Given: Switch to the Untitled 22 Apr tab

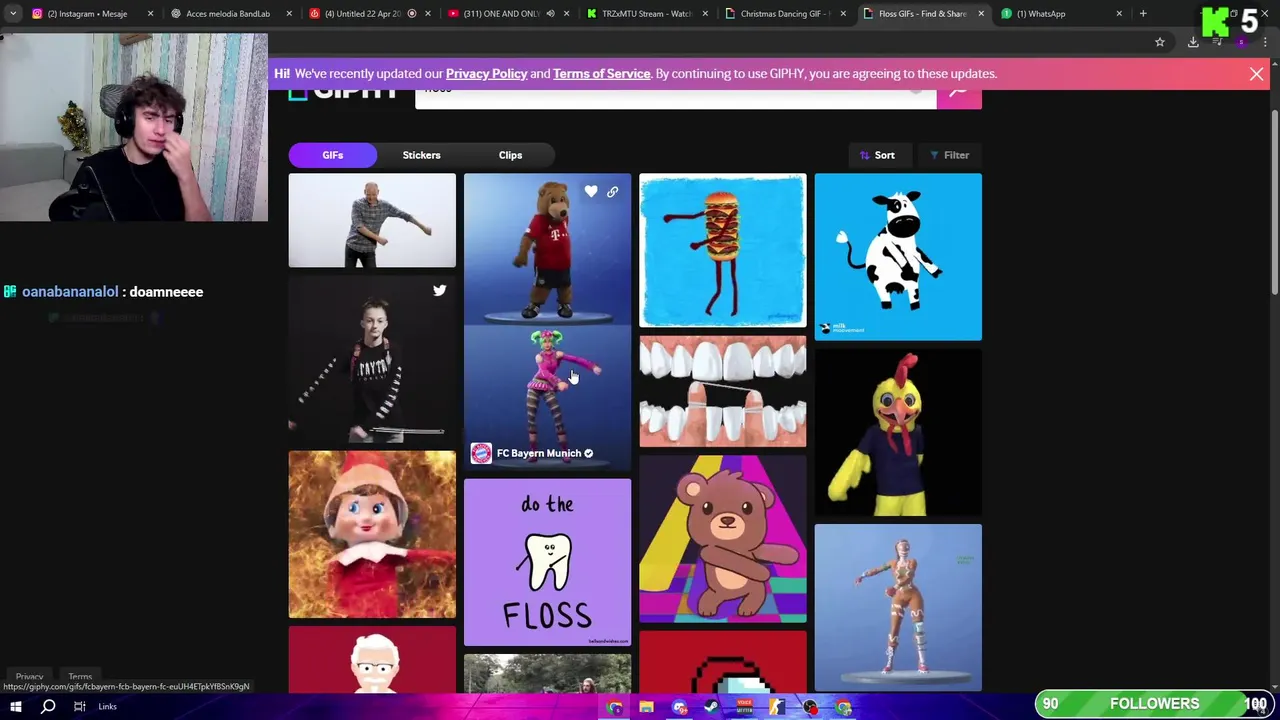Looking at the screenshot, I should point(368,14).
